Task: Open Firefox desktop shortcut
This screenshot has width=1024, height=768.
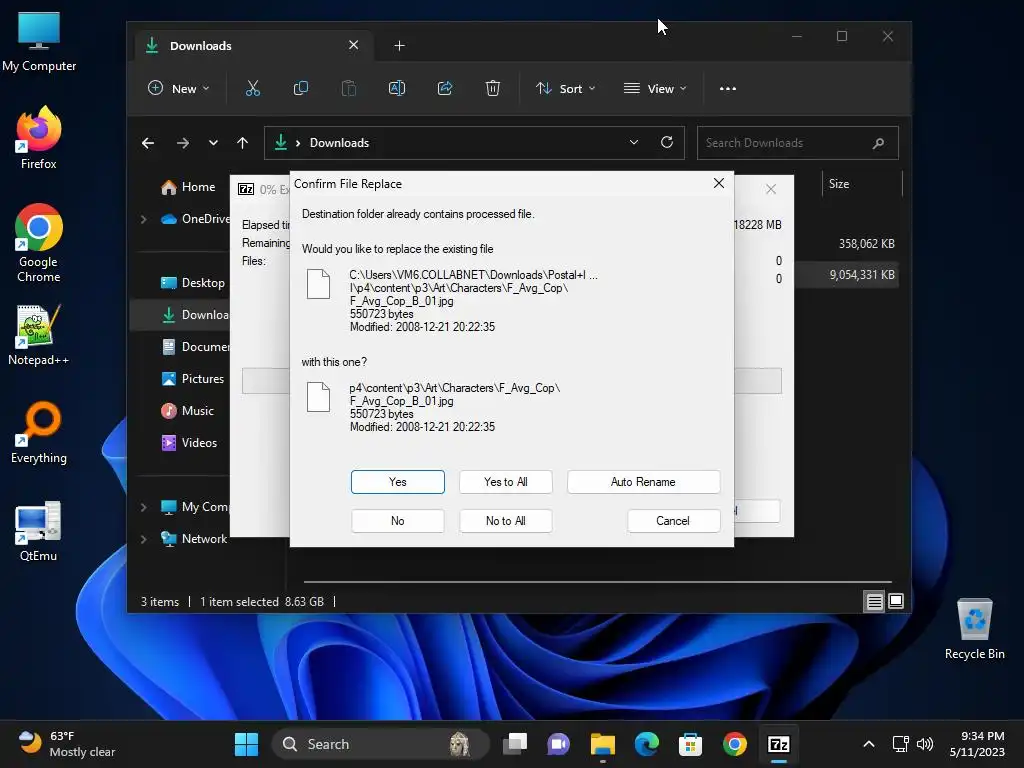Action: click(39, 138)
